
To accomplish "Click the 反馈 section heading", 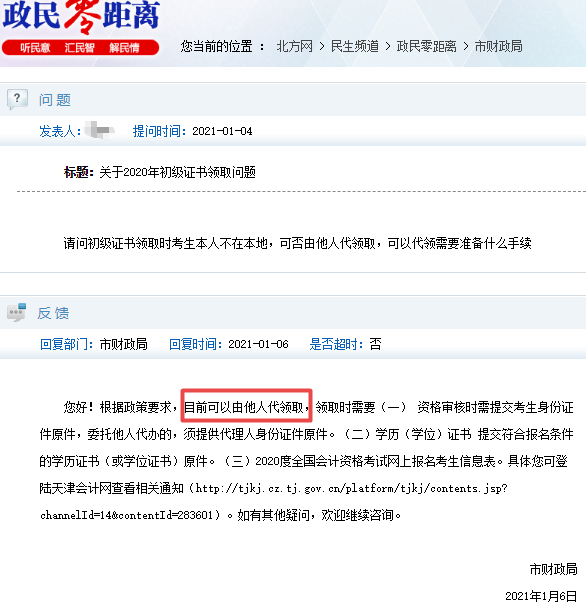I will point(53,313).
